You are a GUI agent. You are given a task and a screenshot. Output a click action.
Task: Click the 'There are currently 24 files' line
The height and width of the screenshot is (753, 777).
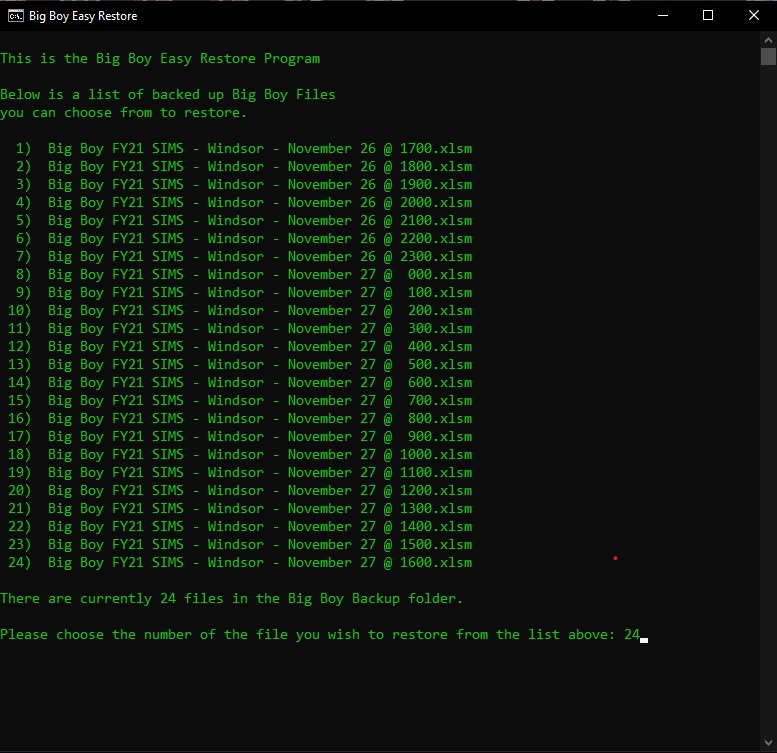point(231,598)
